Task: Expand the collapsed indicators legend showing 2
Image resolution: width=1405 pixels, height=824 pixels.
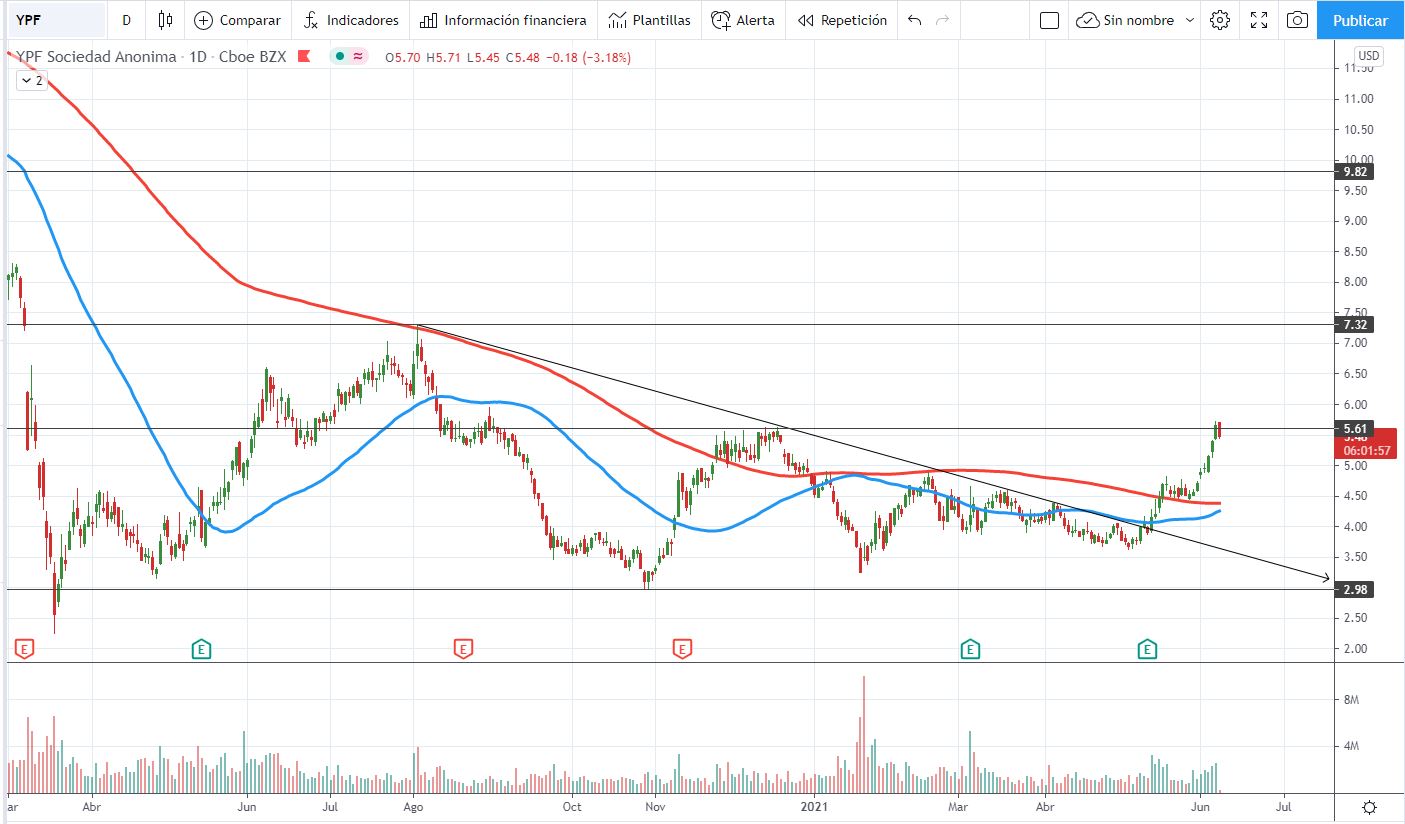Action: pyautogui.click(x=32, y=81)
